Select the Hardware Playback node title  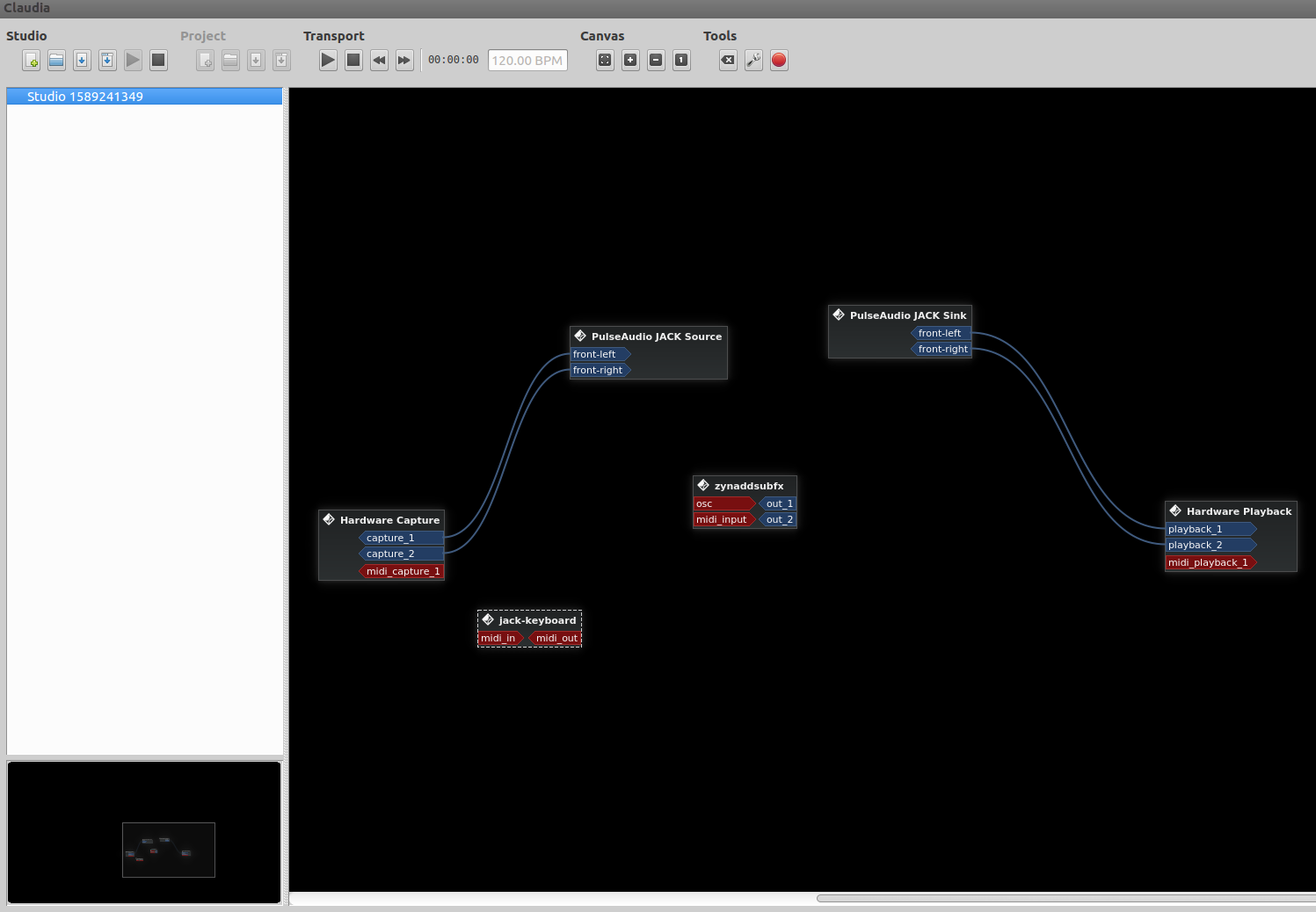[1239, 511]
